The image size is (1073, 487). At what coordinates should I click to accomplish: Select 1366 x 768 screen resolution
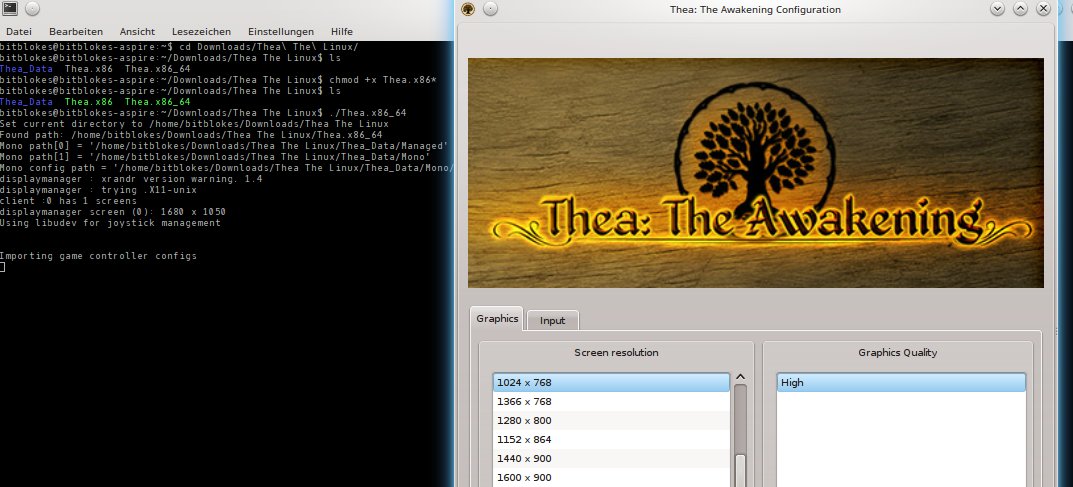point(611,402)
